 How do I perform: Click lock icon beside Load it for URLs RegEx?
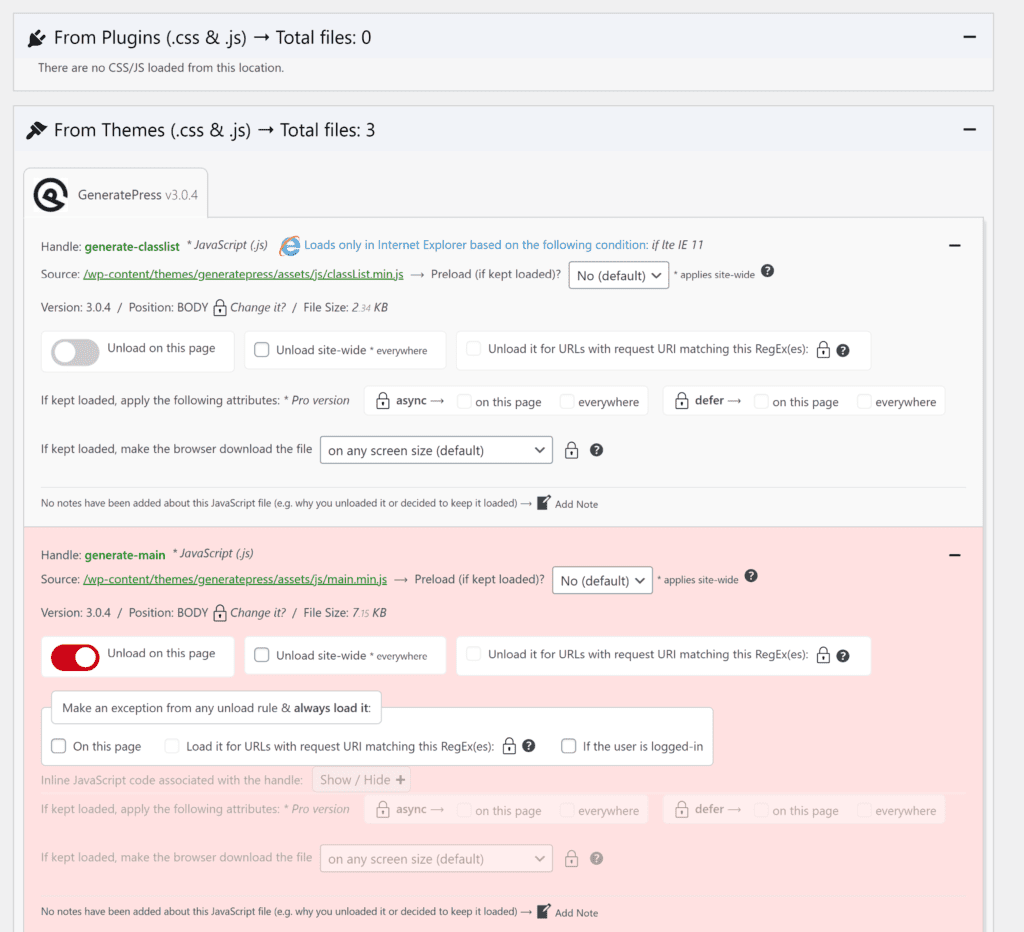pos(509,746)
